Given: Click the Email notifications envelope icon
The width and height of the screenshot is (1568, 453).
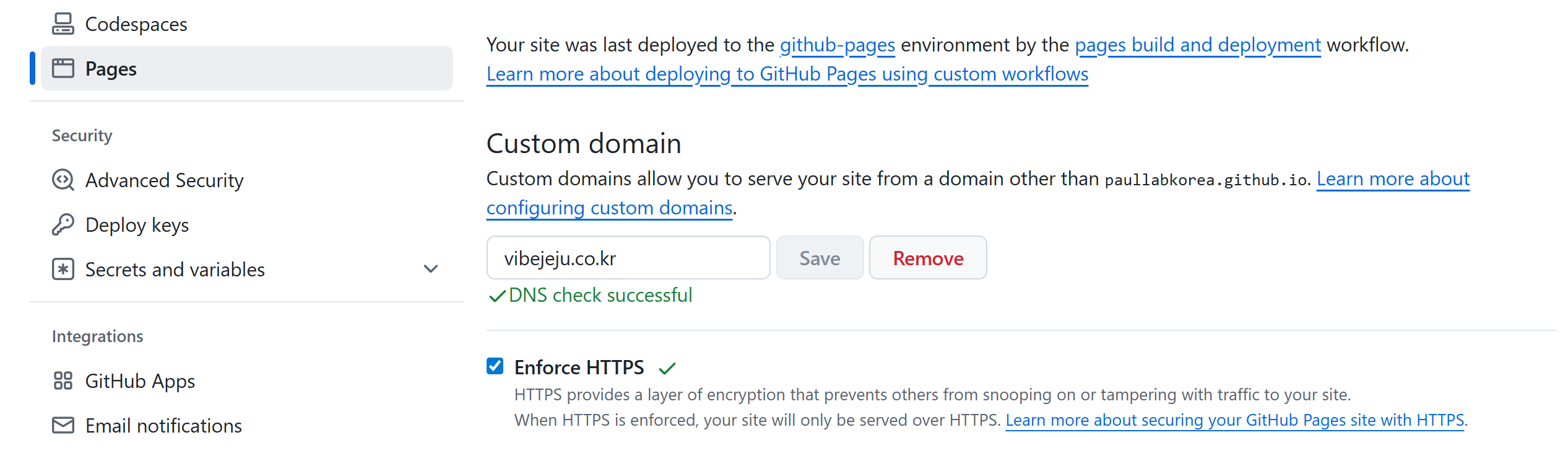Looking at the screenshot, I should 63,426.
